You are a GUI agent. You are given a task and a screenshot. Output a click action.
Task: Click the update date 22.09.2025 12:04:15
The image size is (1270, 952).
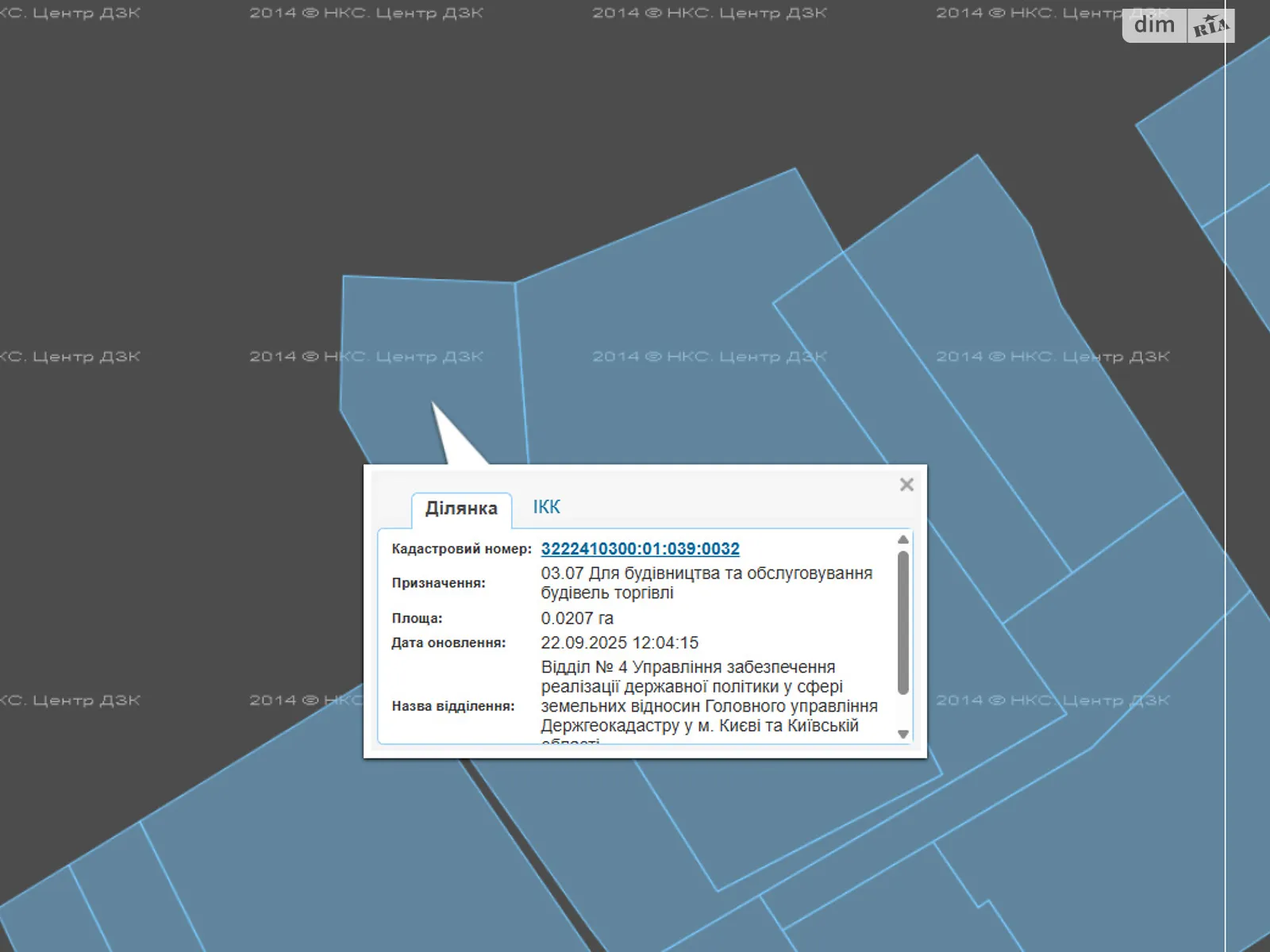619,643
